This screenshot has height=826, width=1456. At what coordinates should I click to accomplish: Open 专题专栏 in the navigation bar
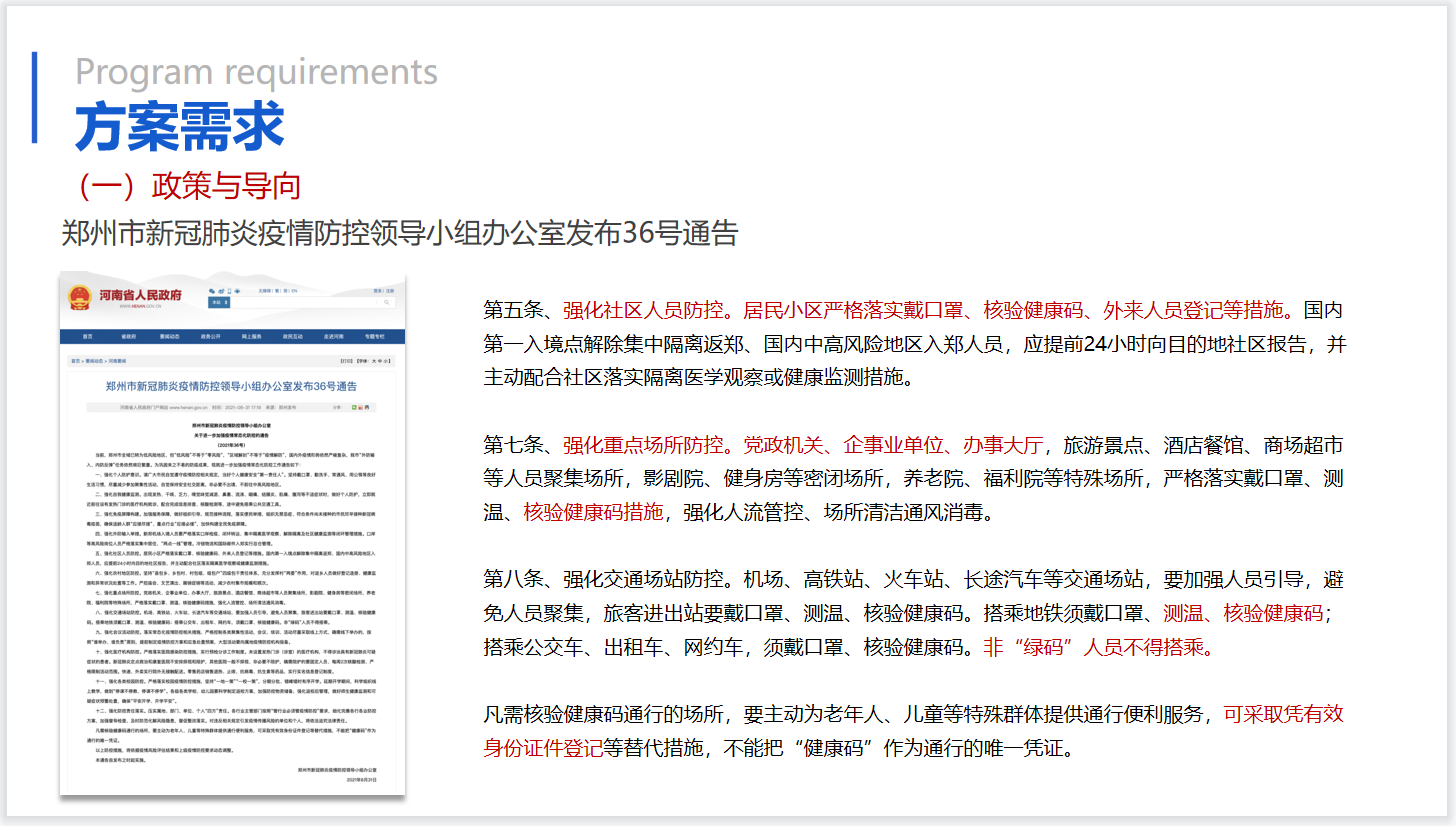coord(375,336)
